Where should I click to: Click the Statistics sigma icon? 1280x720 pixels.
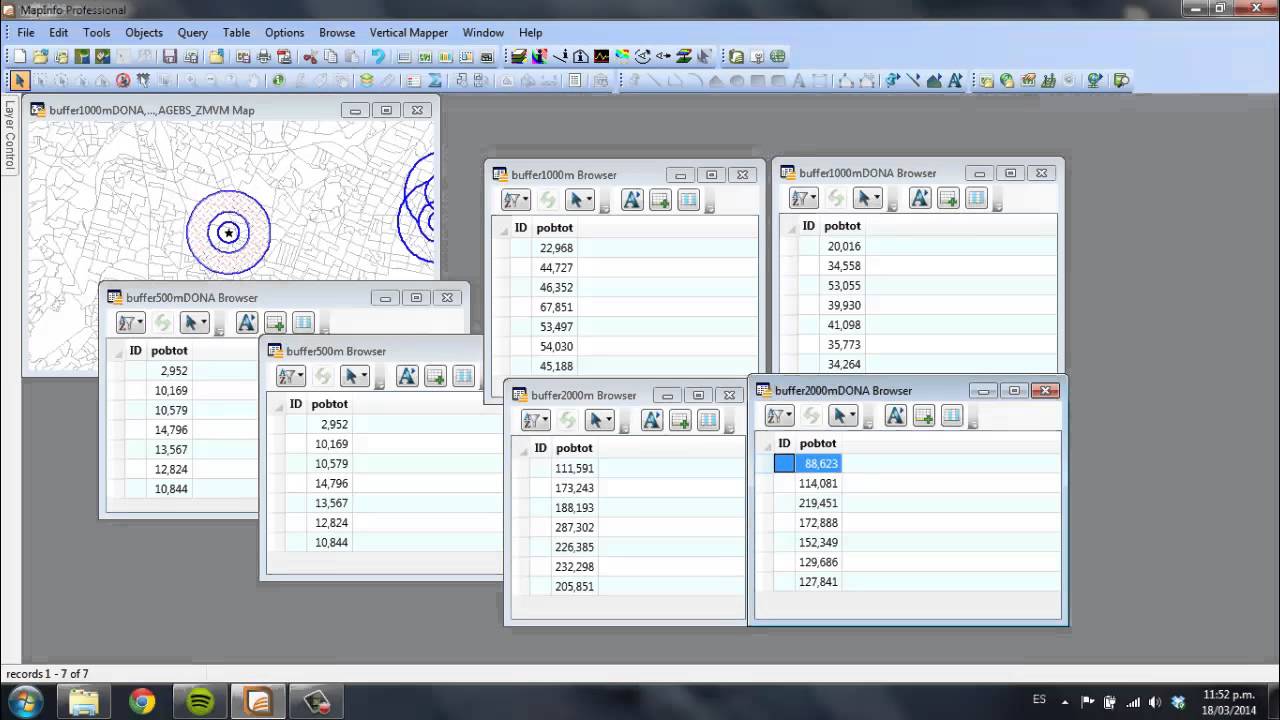435,80
